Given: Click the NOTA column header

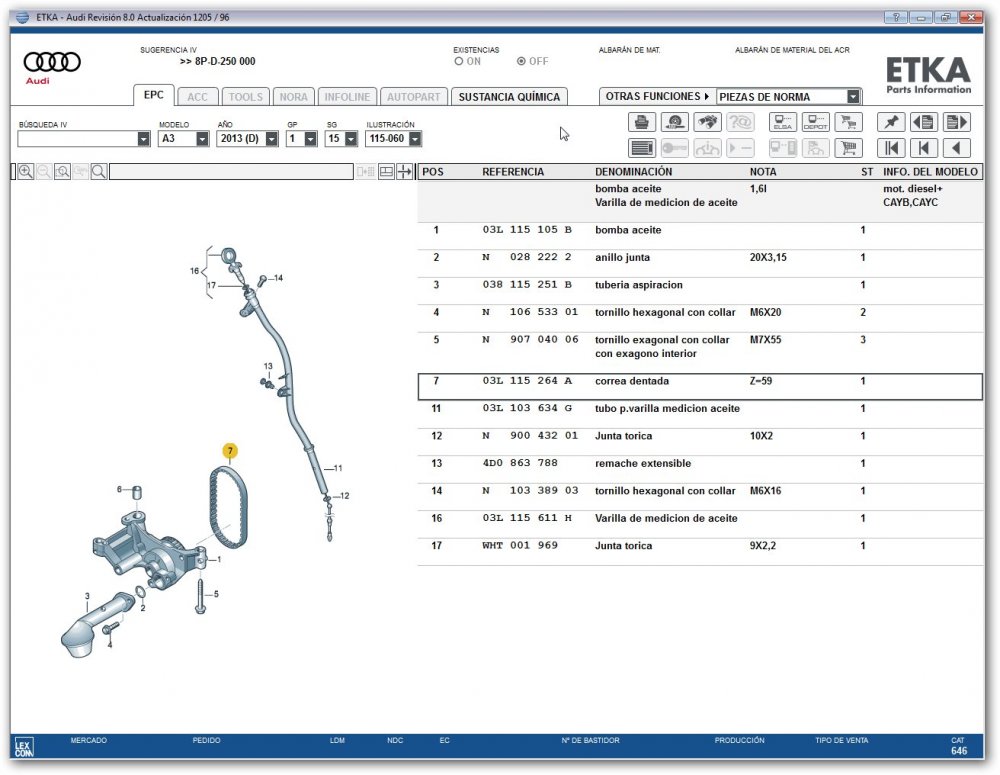Looking at the screenshot, I should point(763,172).
